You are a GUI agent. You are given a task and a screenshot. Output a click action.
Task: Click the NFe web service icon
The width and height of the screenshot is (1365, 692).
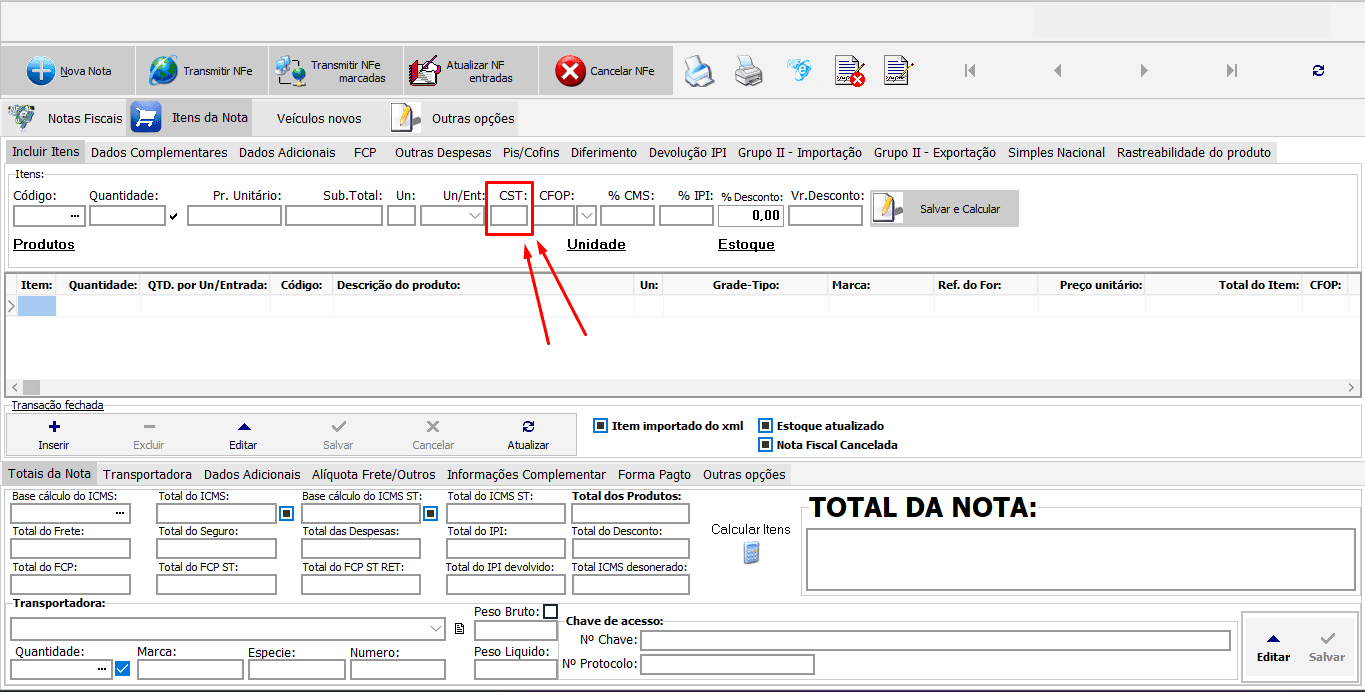click(798, 70)
